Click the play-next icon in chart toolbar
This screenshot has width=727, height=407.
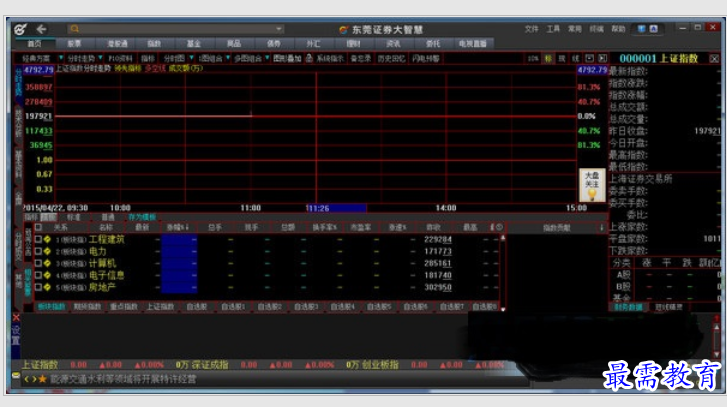click(602, 58)
